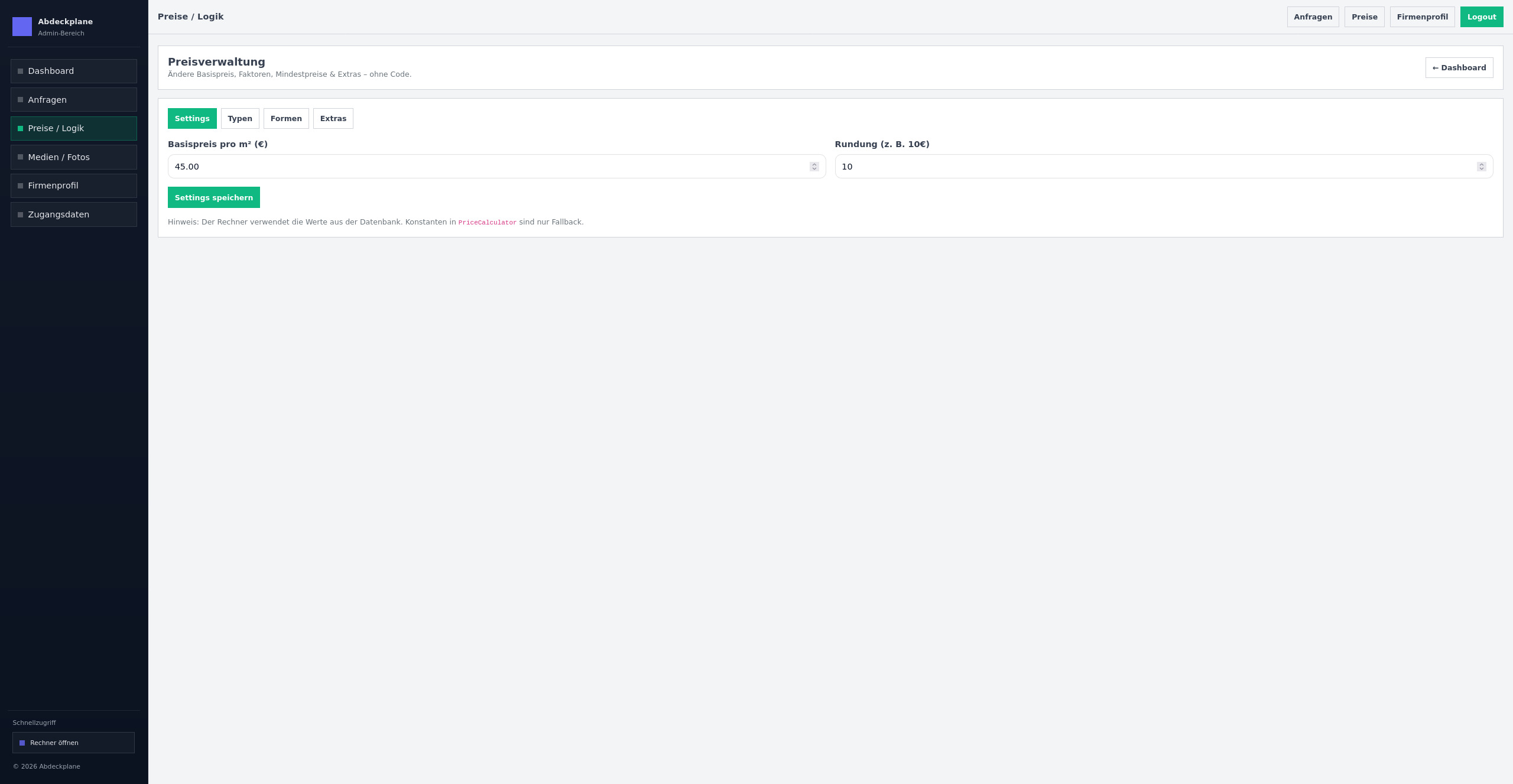The width and height of the screenshot is (1513, 784).
Task: Go to Anfragen in the sidebar
Action: tap(74, 100)
